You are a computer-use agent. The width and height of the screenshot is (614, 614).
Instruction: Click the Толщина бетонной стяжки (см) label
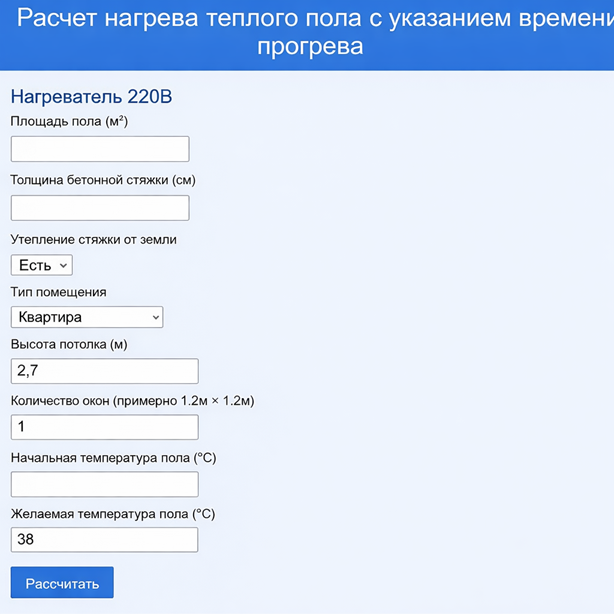[x=103, y=180]
